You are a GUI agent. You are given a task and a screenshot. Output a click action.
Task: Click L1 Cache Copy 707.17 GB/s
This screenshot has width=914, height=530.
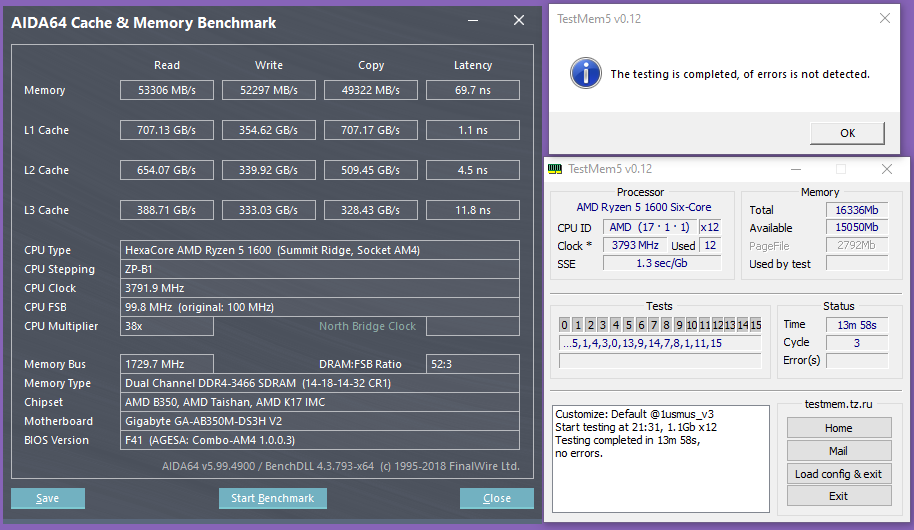click(x=371, y=130)
